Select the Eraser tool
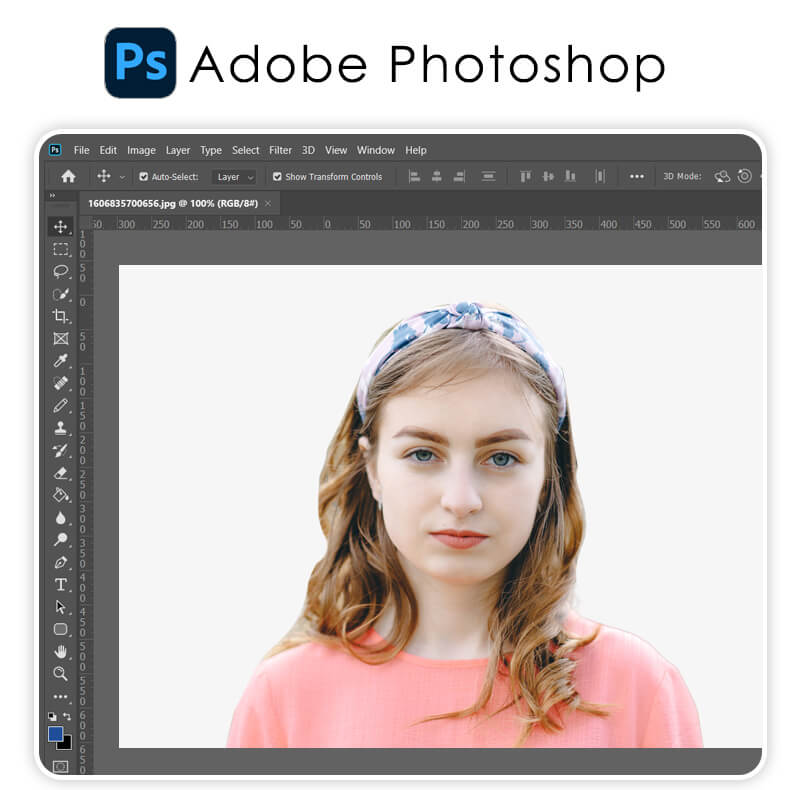Image resolution: width=800 pixels, height=790 pixels. pyautogui.click(x=61, y=474)
